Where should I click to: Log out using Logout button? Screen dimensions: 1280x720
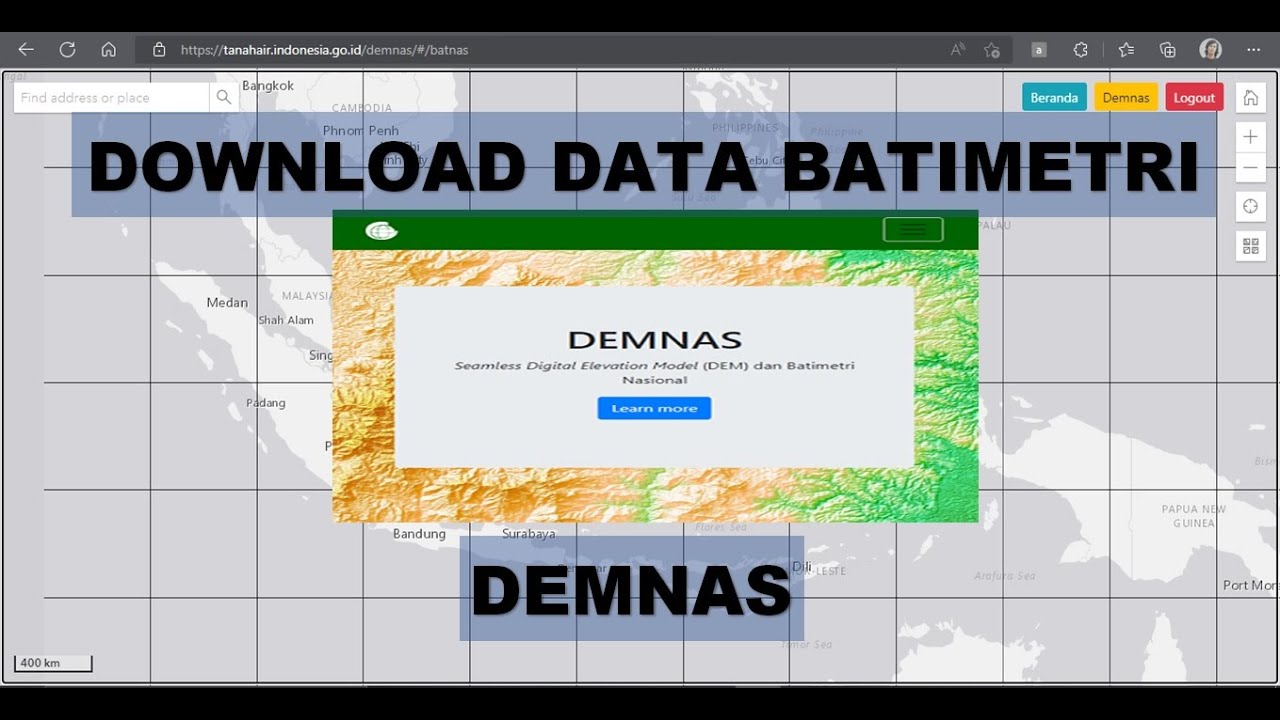pos(1194,97)
